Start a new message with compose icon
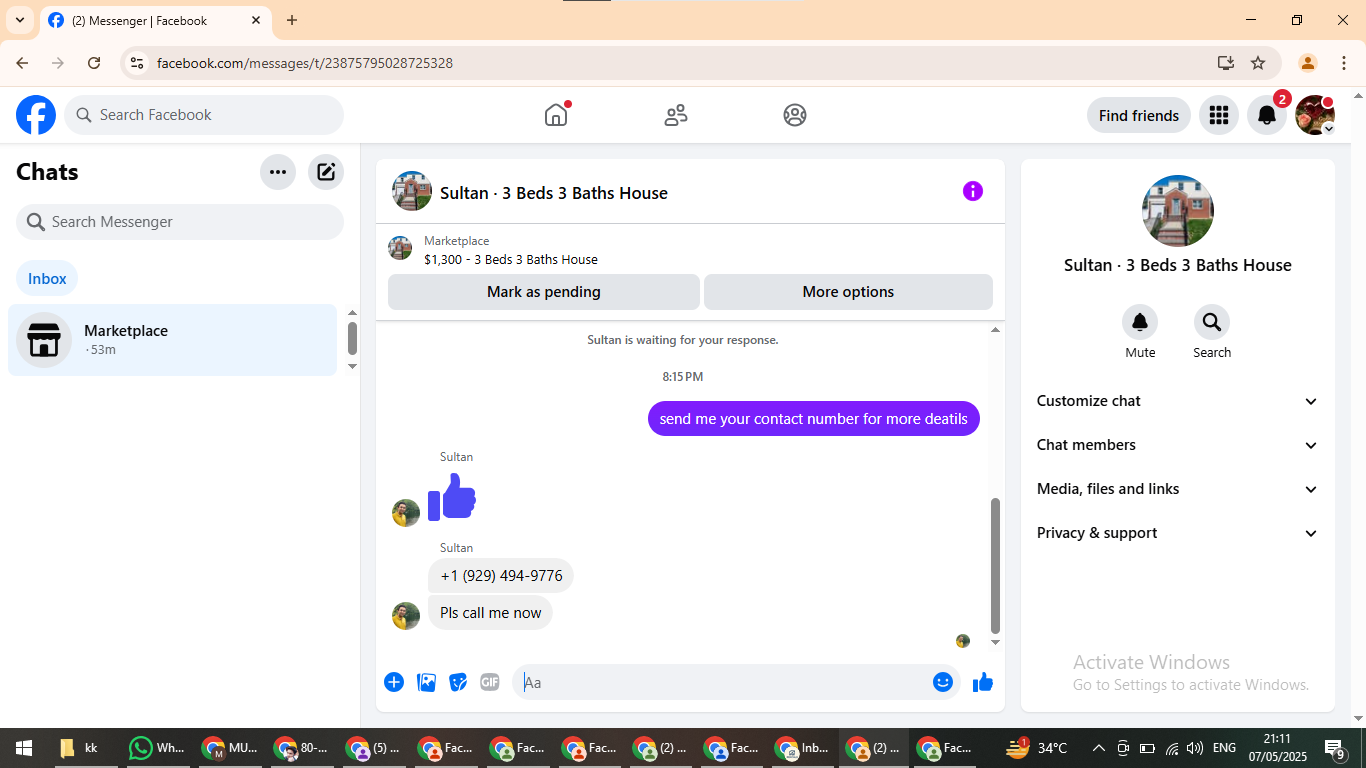Screen dimensions: 1366x768 326,172
